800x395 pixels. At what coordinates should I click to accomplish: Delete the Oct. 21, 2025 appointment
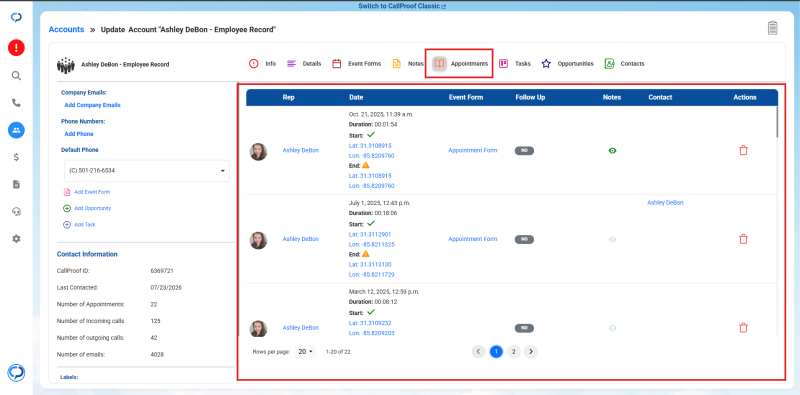pos(743,150)
